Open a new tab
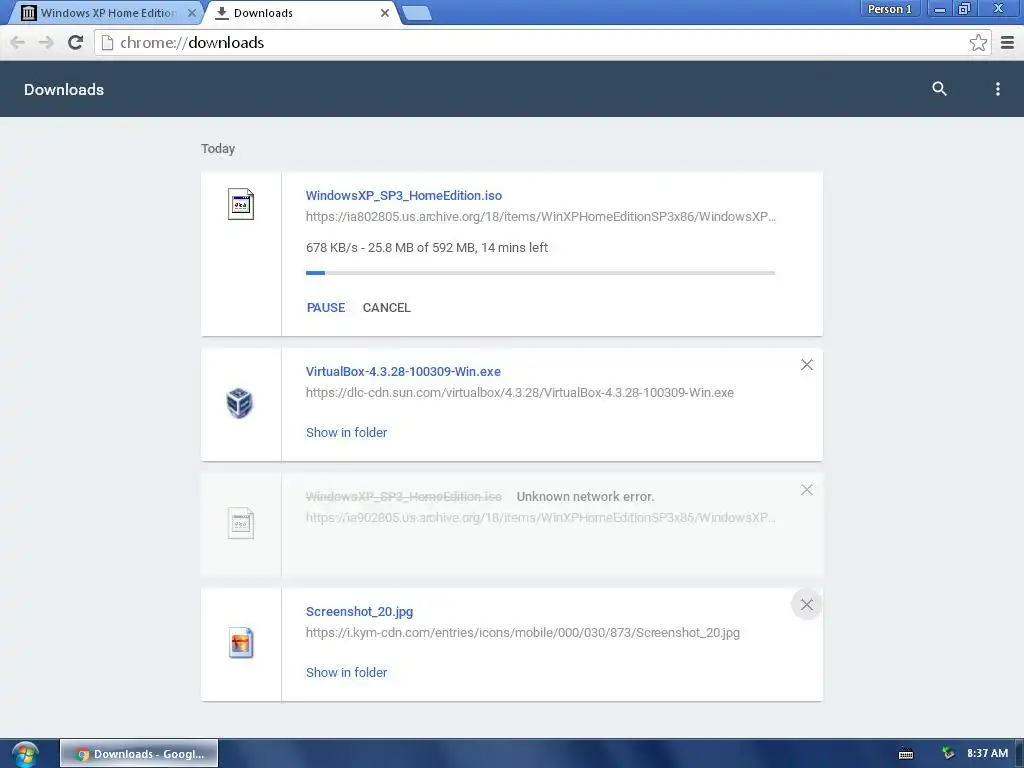This screenshot has width=1024, height=768. click(416, 13)
